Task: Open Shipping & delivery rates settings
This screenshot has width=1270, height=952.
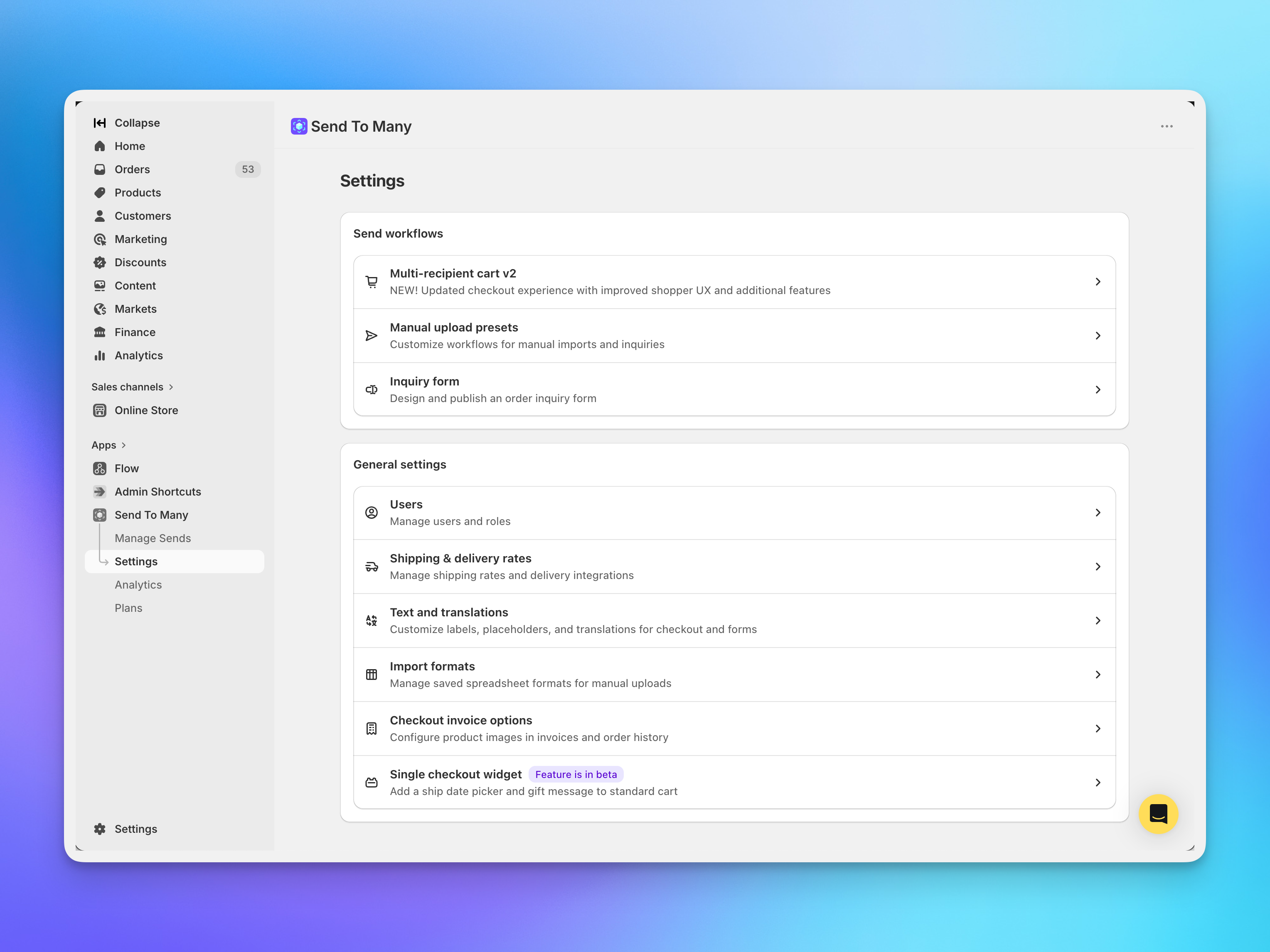Action: tap(734, 567)
